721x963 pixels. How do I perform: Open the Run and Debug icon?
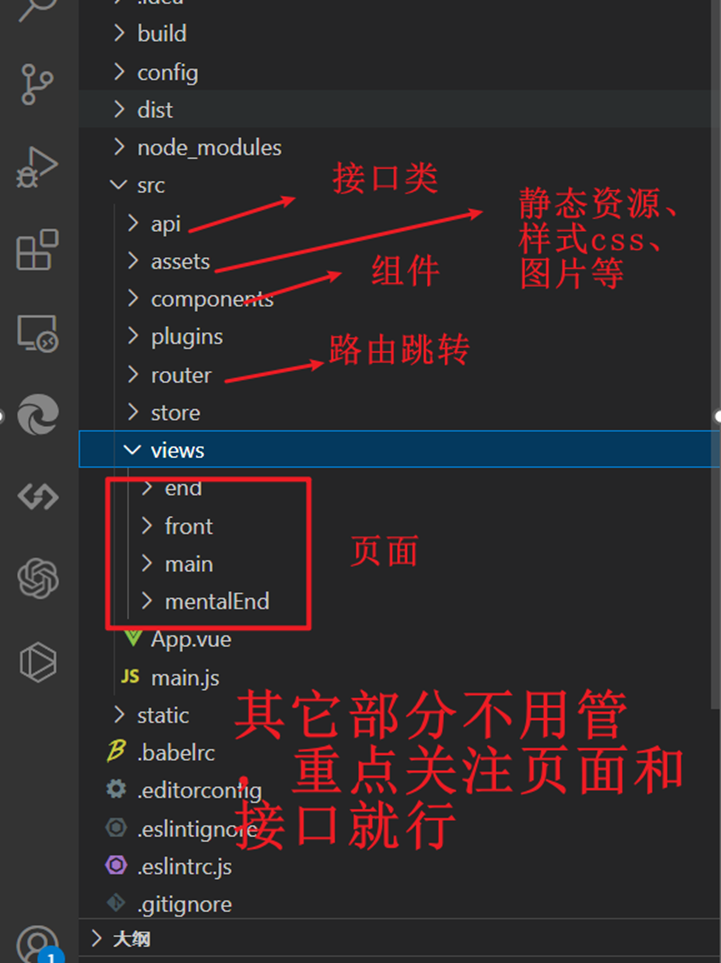(37, 167)
